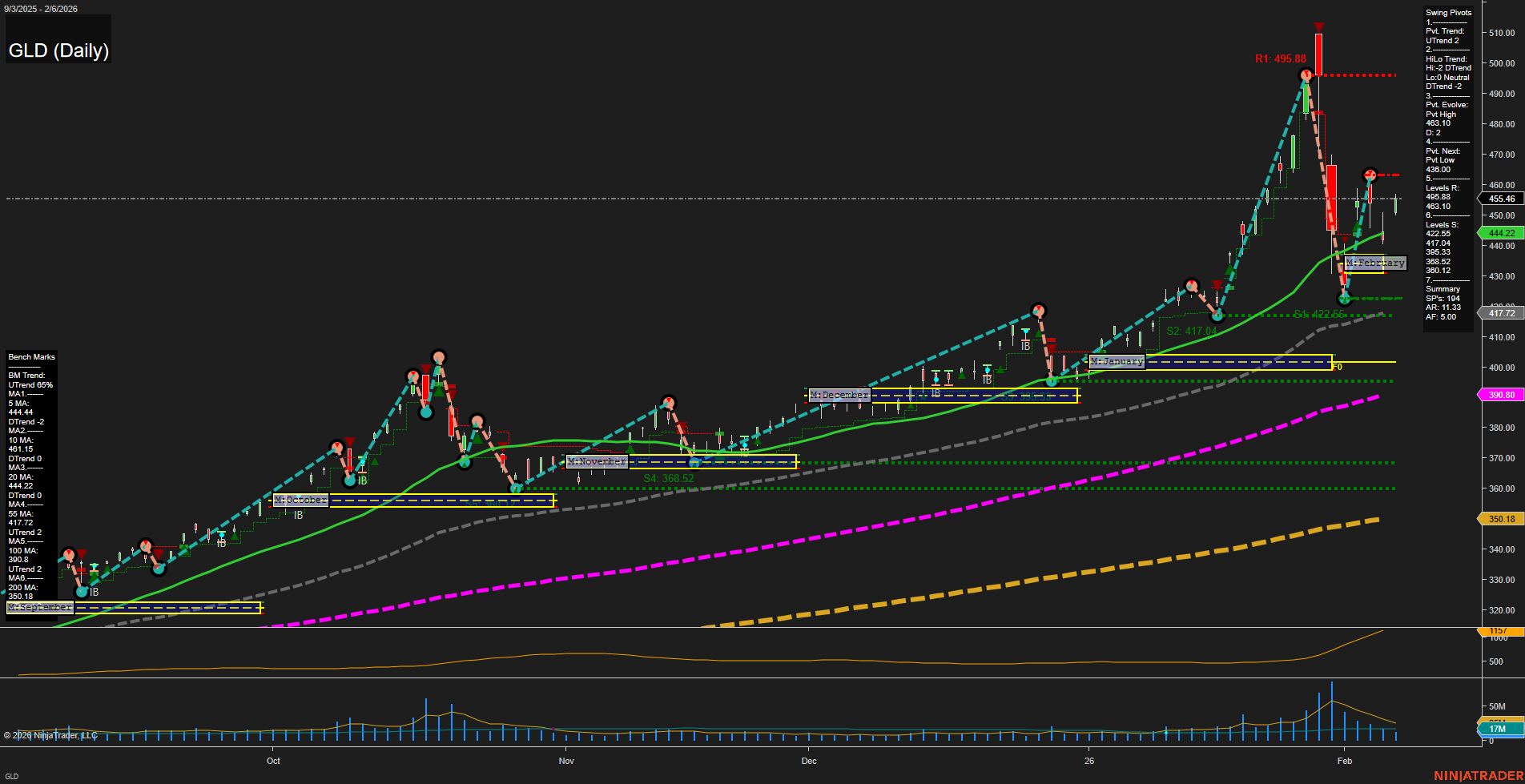Toggle the green 444.22 price marker on the axis
1525x784 pixels.
coord(1501,233)
